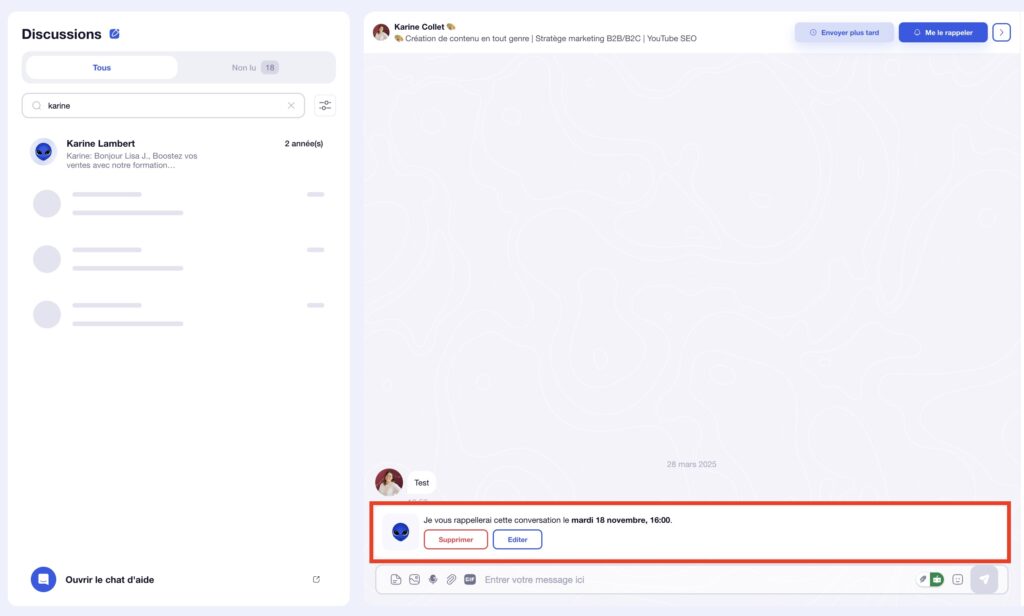The height and width of the screenshot is (616, 1024).
Task: Click Me le rappeler at top right
Action: tap(941, 31)
